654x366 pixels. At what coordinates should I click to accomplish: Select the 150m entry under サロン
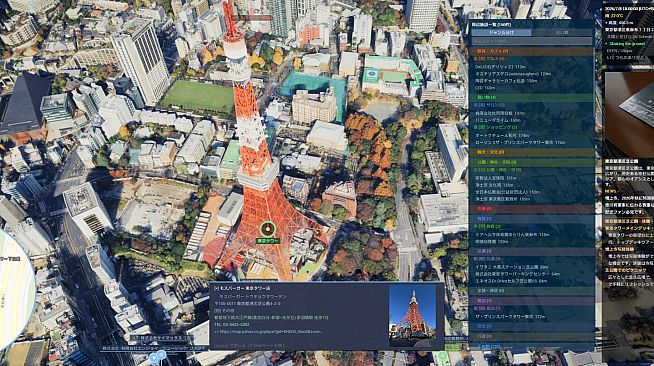coord(498,120)
